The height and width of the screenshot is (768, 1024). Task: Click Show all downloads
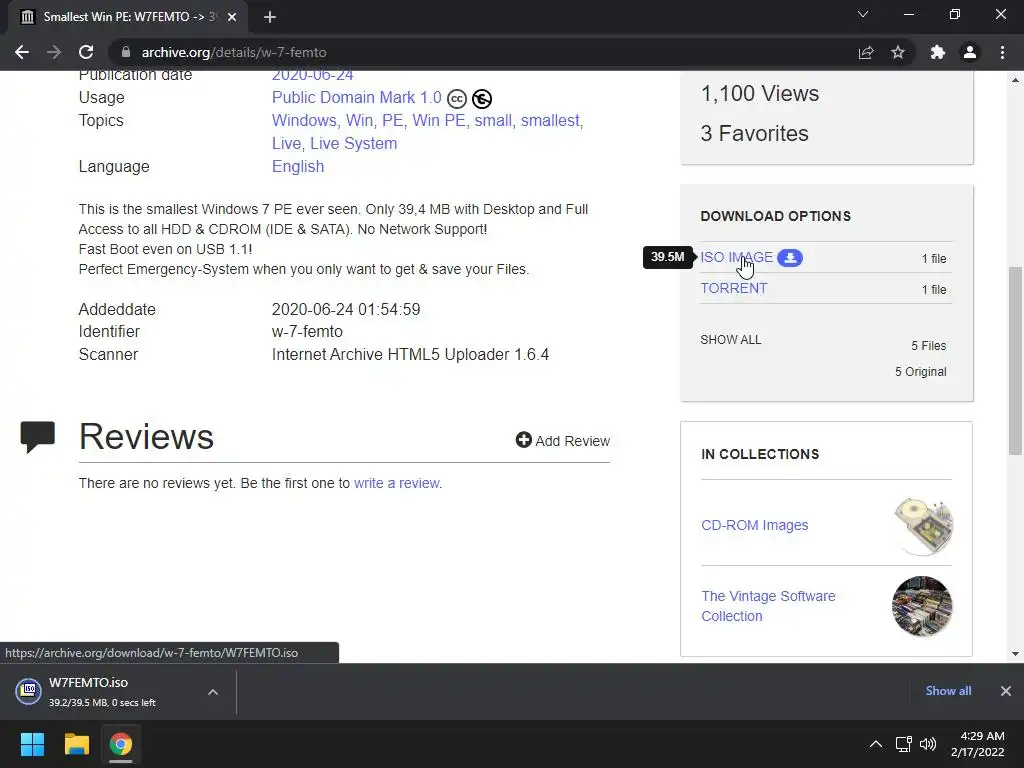[948, 691]
